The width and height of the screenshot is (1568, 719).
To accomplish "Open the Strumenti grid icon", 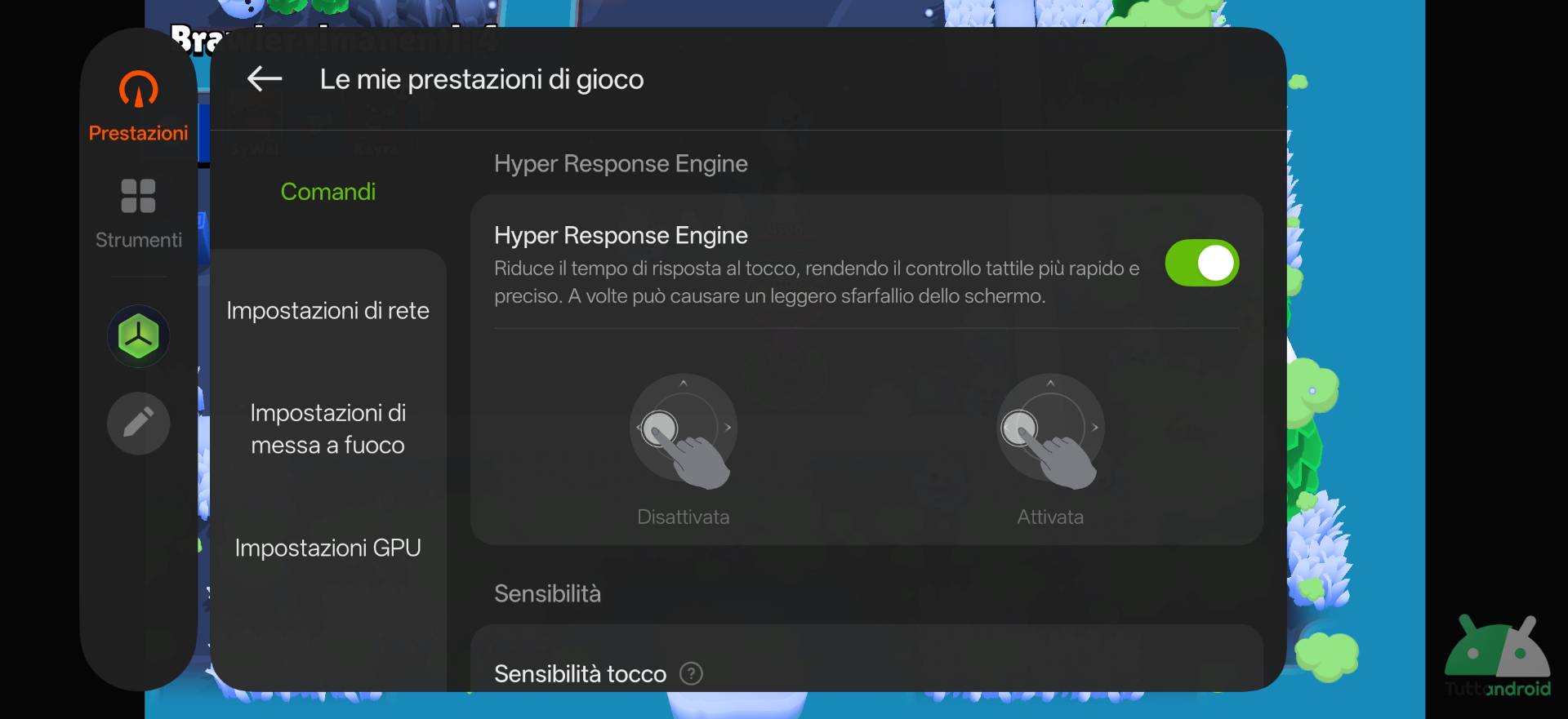I will coord(138,196).
